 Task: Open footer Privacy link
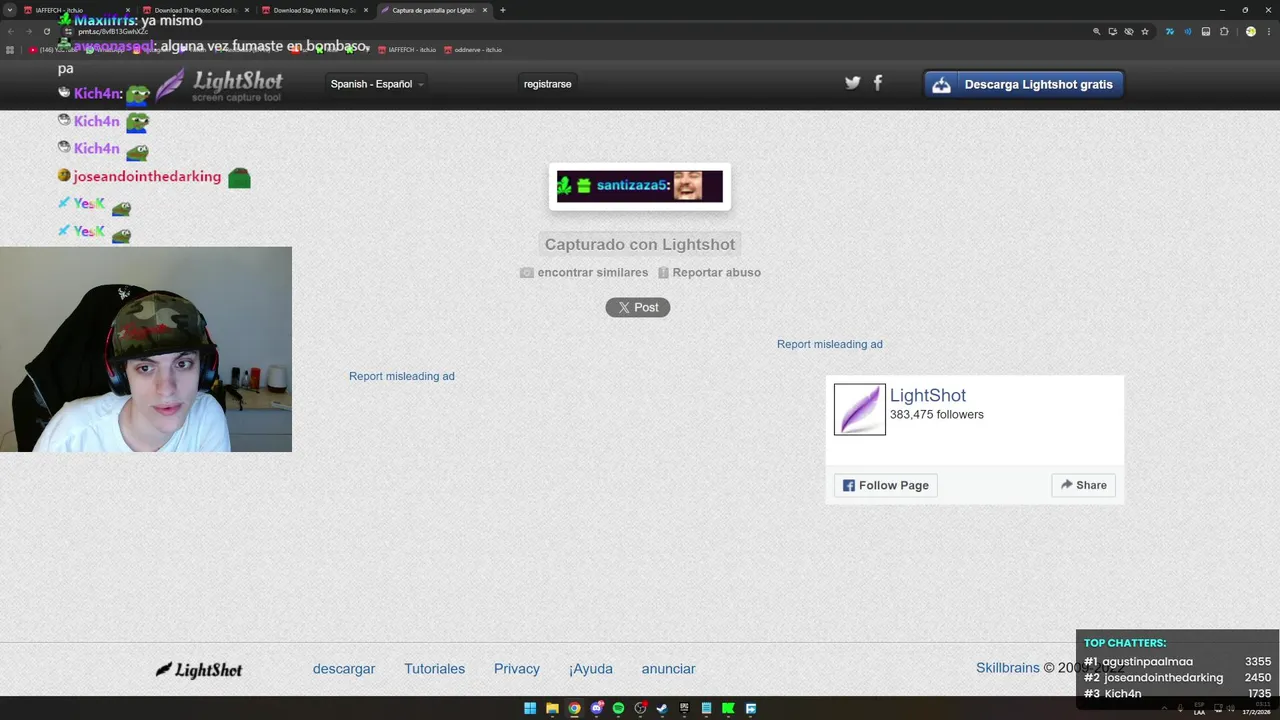coord(517,669)
